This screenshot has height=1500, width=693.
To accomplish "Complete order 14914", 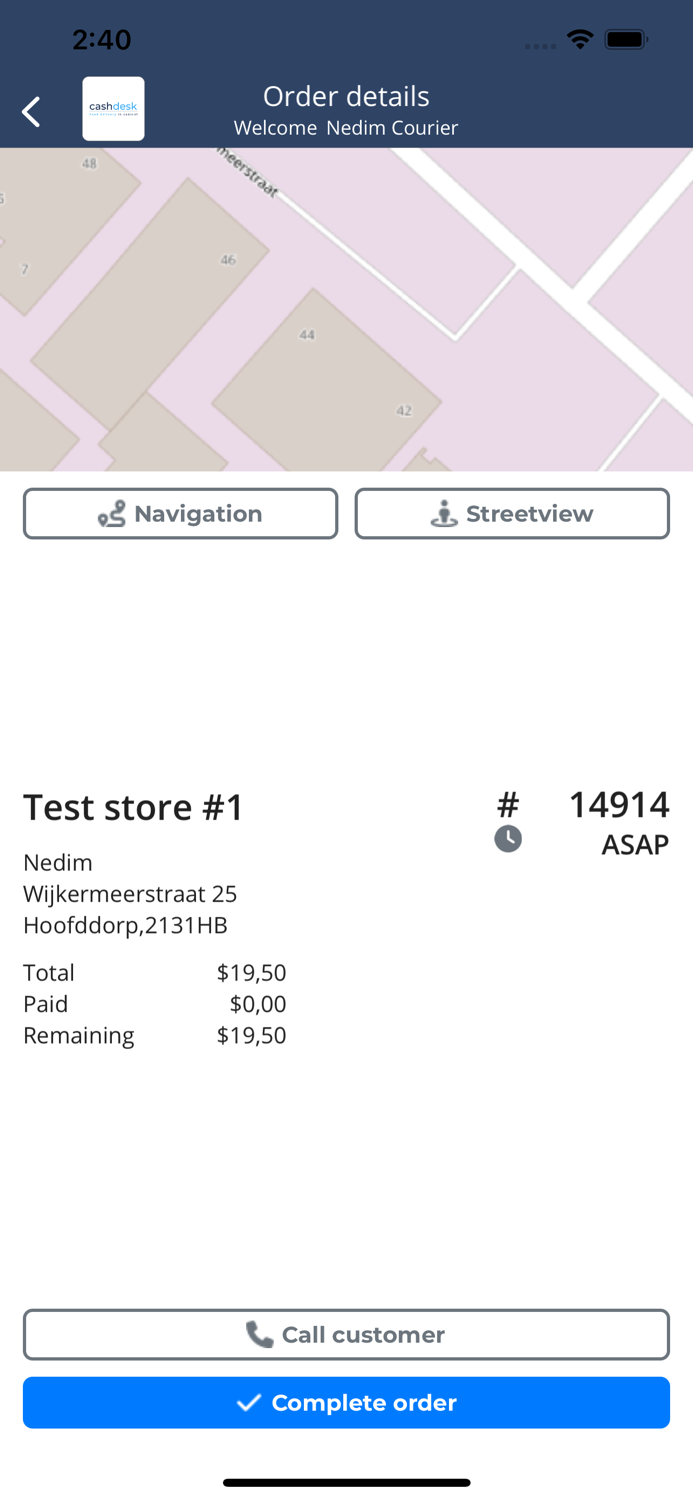I will [346, 1403].
